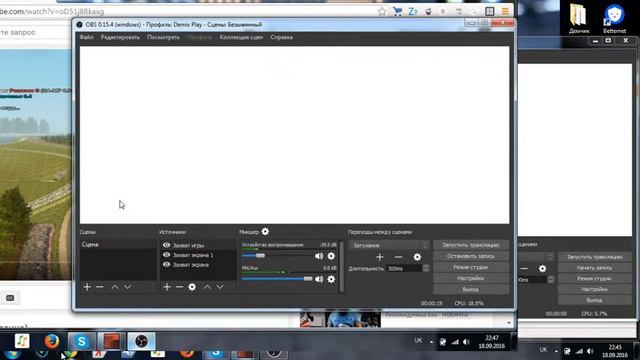Select the Захват игры source row
Screen dimensions: 640x360
click(198, 245)
